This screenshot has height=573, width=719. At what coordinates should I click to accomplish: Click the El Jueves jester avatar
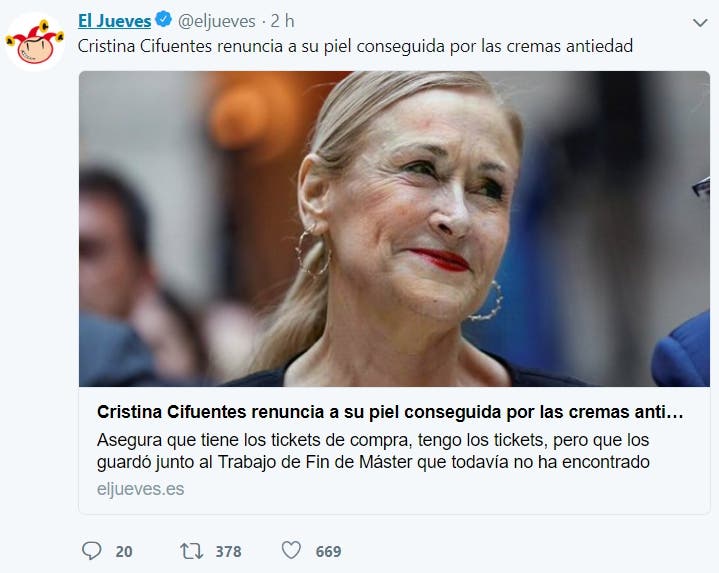pos(34,42)
